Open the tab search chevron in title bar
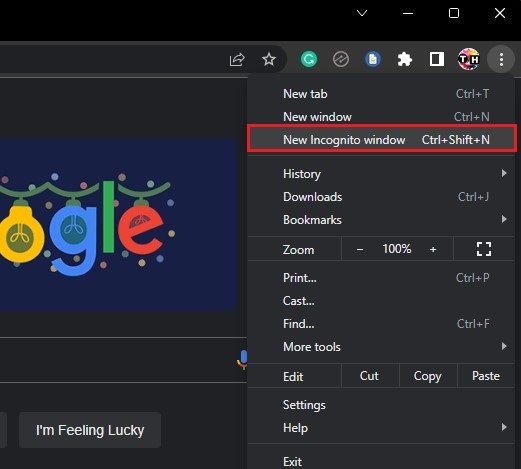This screenshot has width=521, height=469. point(362,13)
